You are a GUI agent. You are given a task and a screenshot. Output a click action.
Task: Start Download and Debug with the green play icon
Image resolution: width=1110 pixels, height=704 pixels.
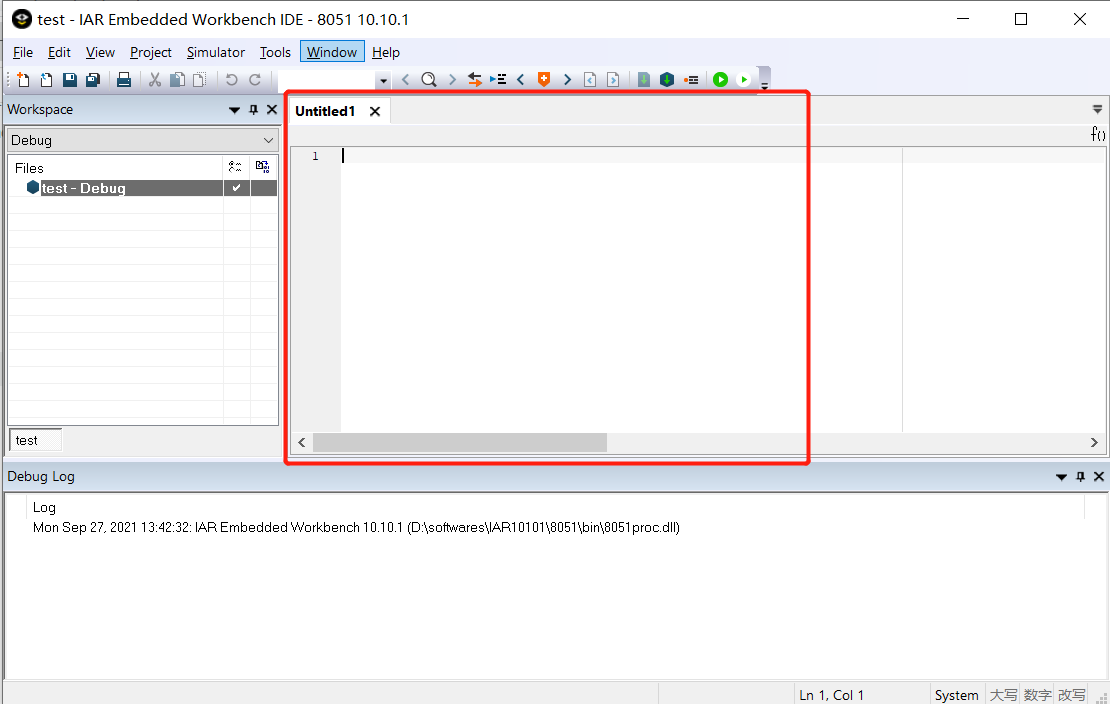(721, 79)
